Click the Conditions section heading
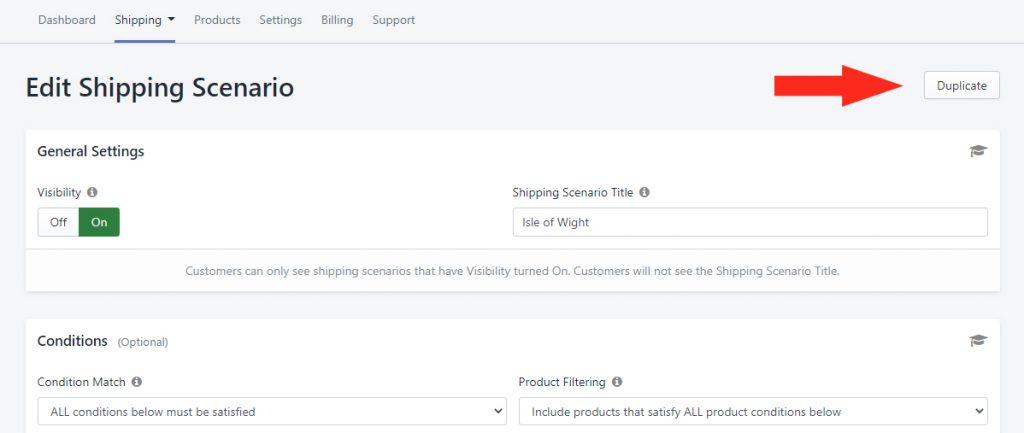Viewport: 1024px width, 433px height. point(72,341)
